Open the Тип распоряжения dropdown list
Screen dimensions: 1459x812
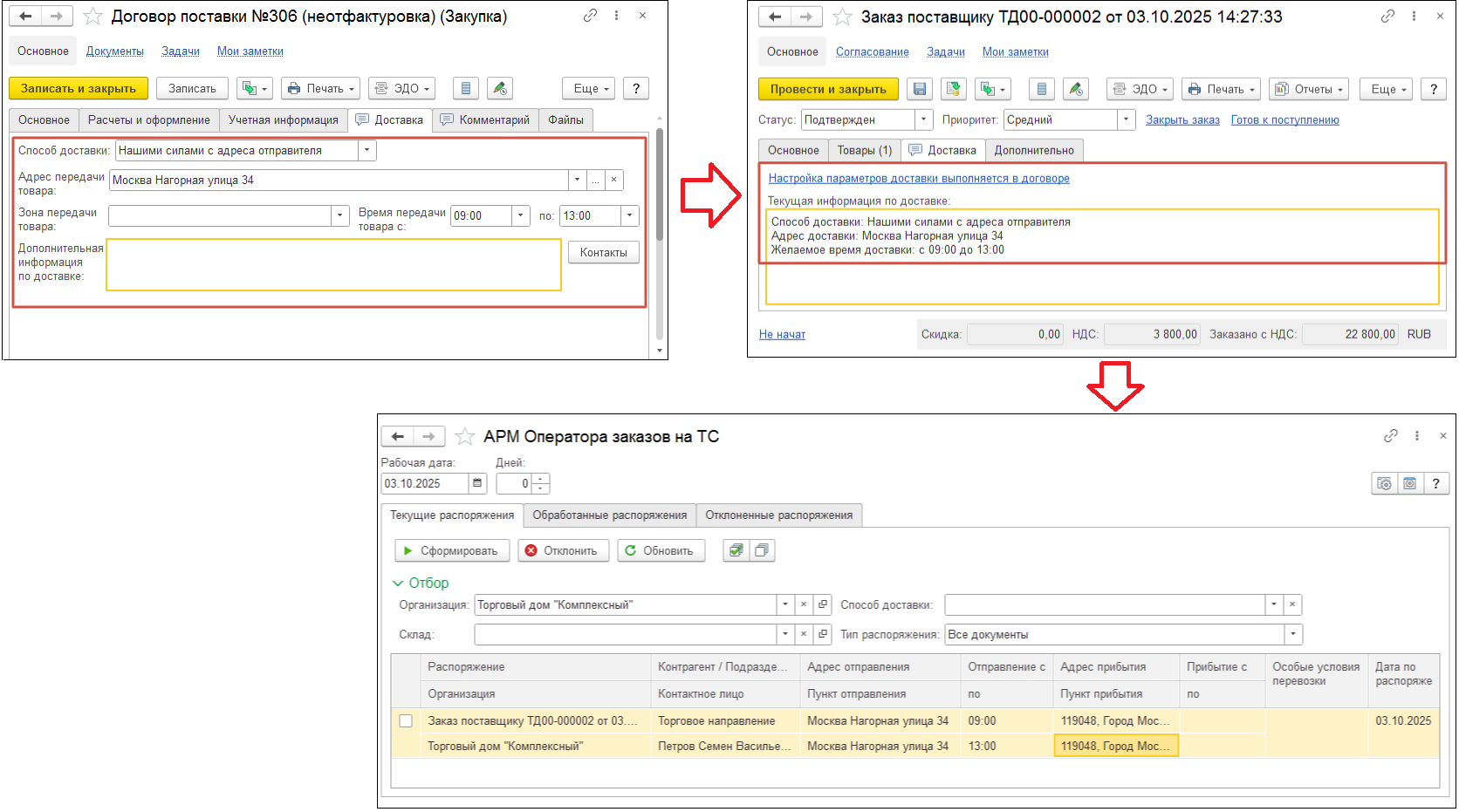[1293, 634]
